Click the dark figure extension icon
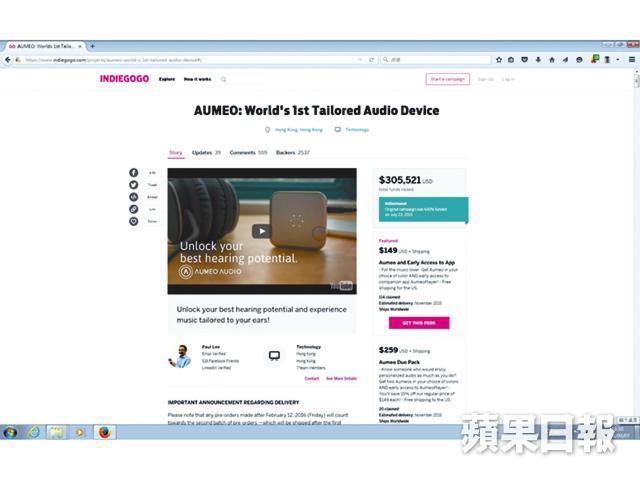The width and height of the screenshot is (640, 480). pos(607,60)
